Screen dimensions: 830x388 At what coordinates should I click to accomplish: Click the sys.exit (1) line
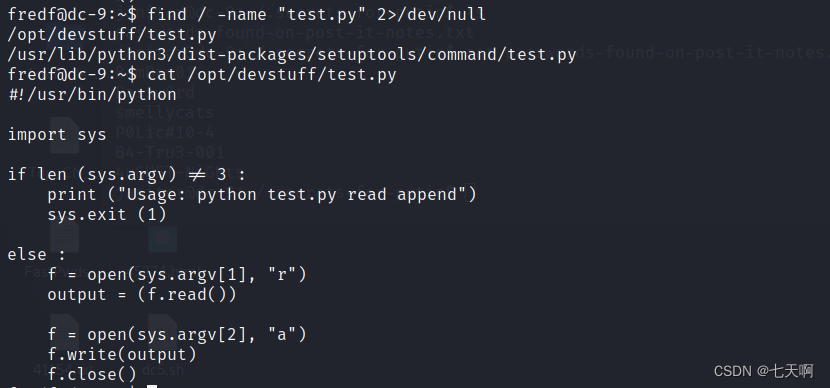click(107, 215)
